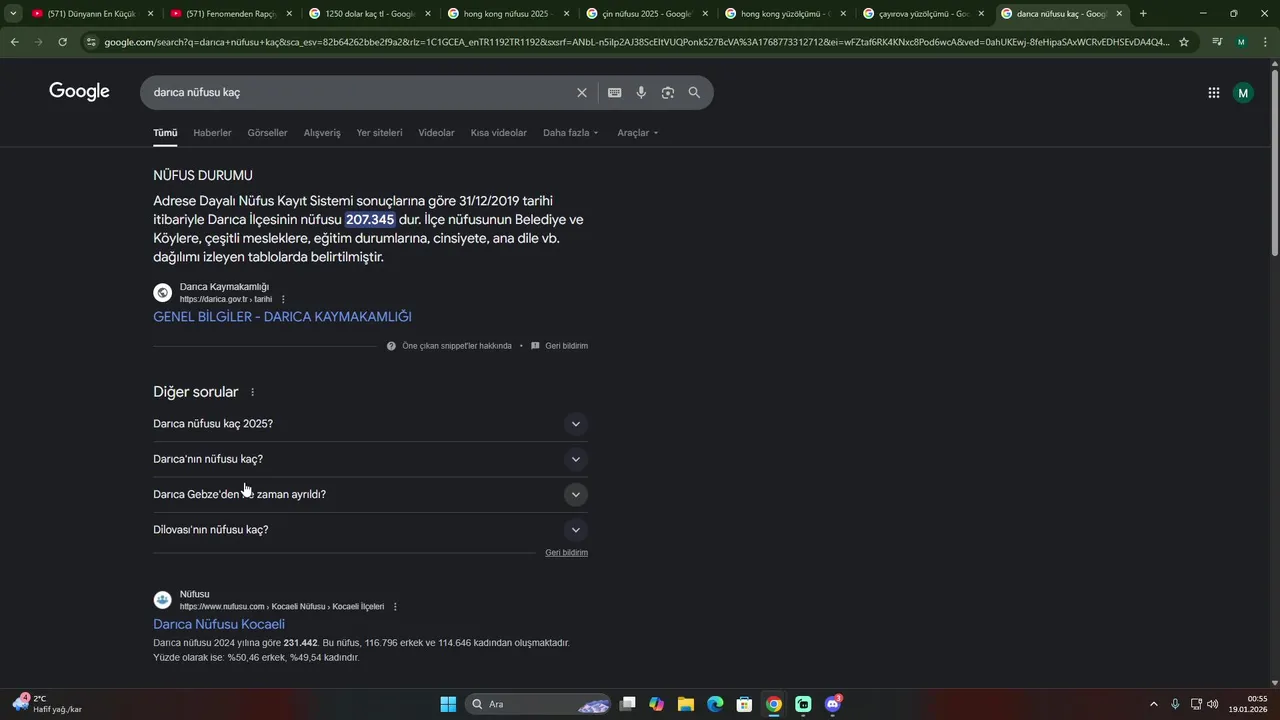Click the Windows taskbar search box "Ara"
1280x720 pixels.
click(x=539, y=704)
